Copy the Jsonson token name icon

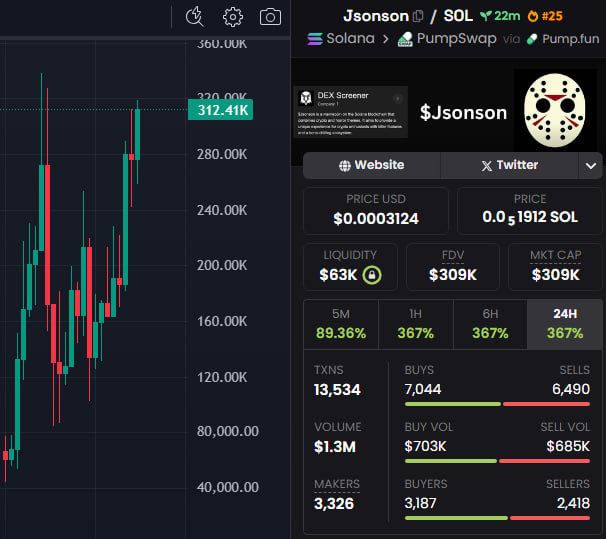click(x=418, y=16)
